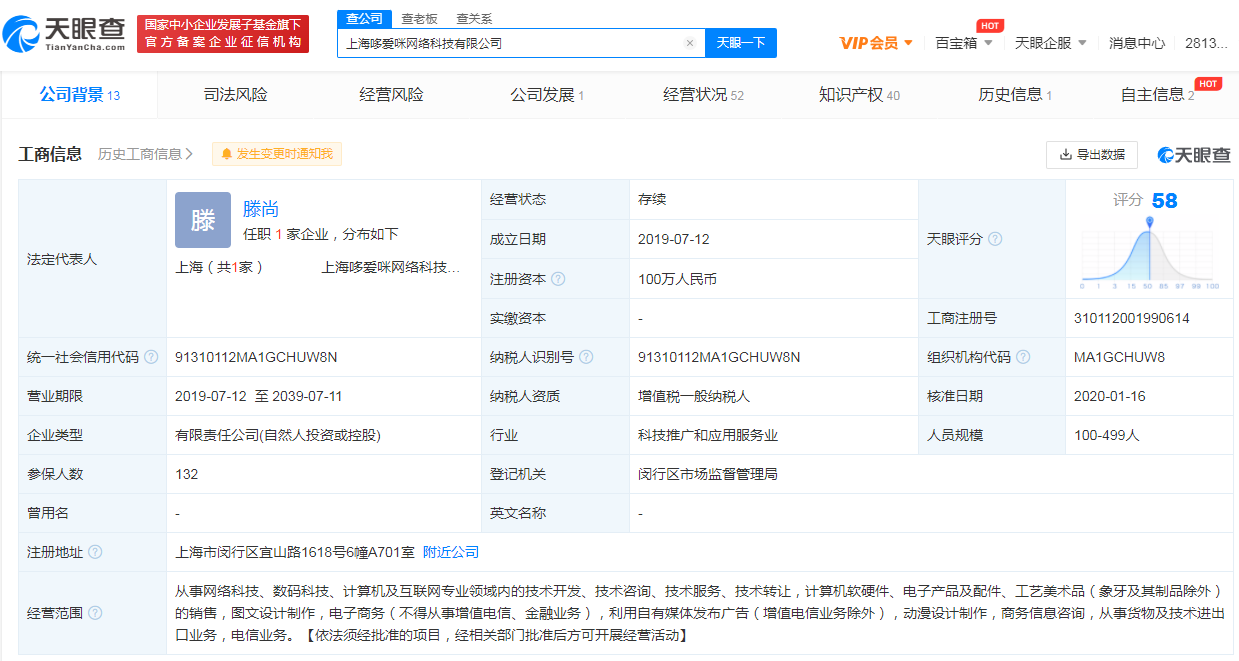1239x661 pixels.
Task: Open the 附近公司 link
Action: 451,552
